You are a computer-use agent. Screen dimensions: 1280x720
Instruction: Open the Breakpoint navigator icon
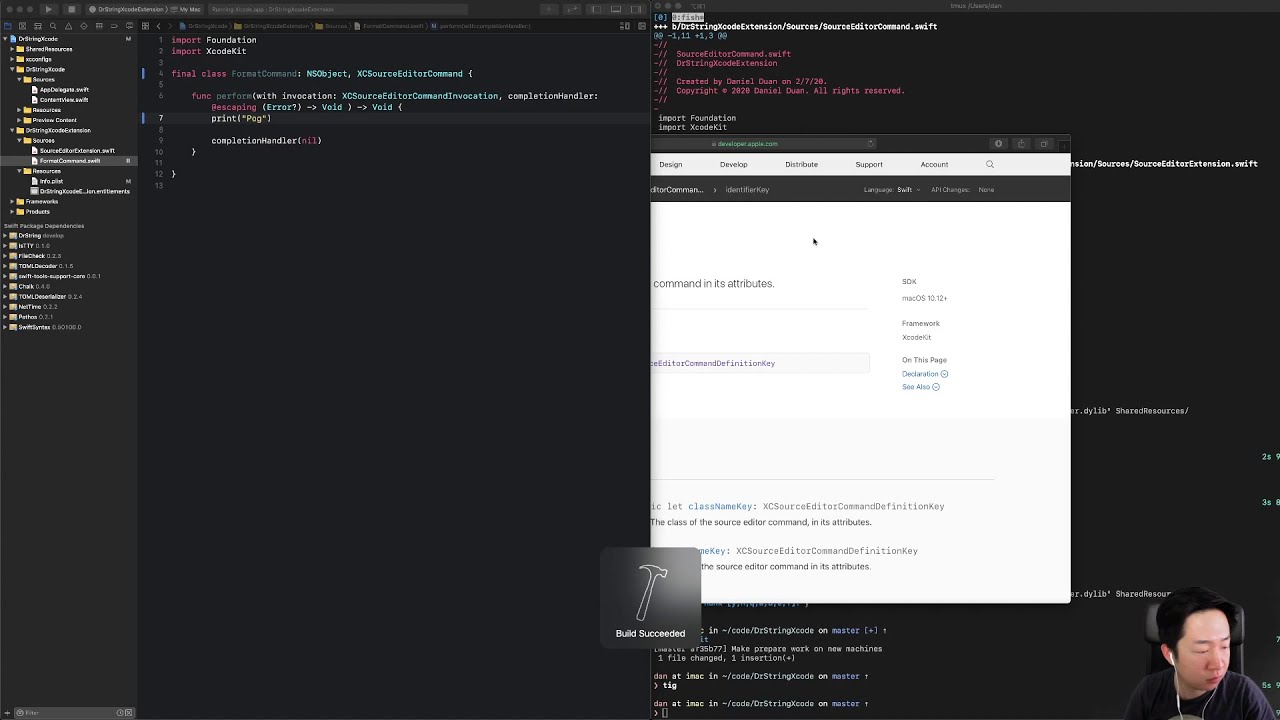point(113,26)
